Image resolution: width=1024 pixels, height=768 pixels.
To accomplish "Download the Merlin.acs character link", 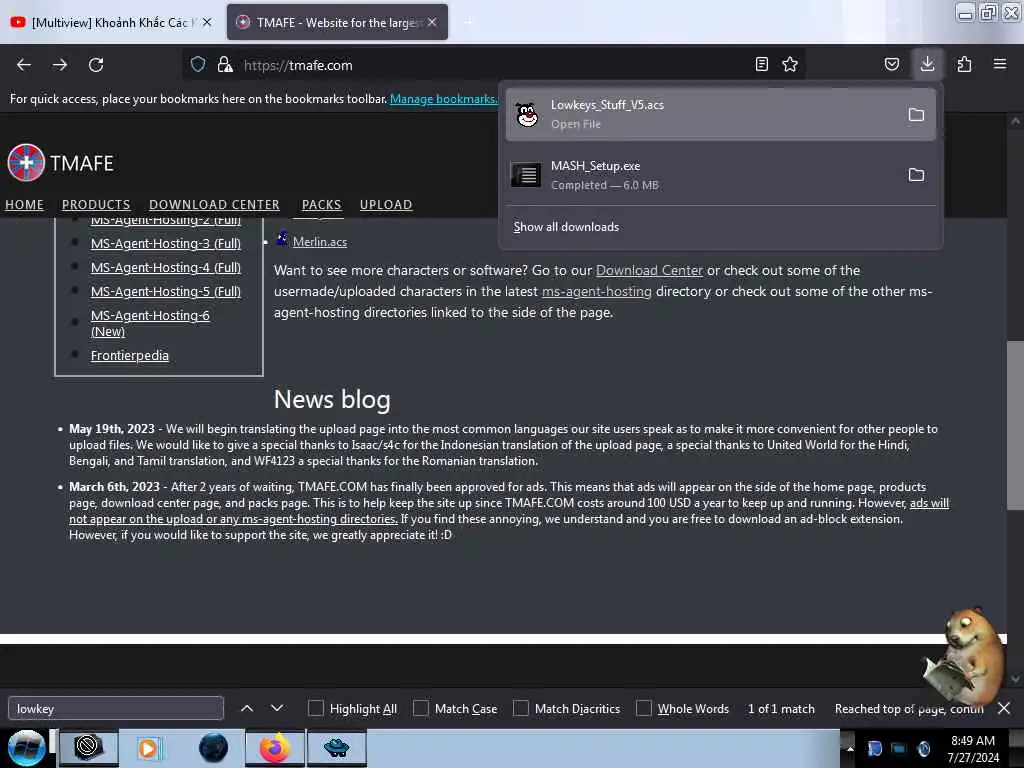I will [x=320, y=242].
